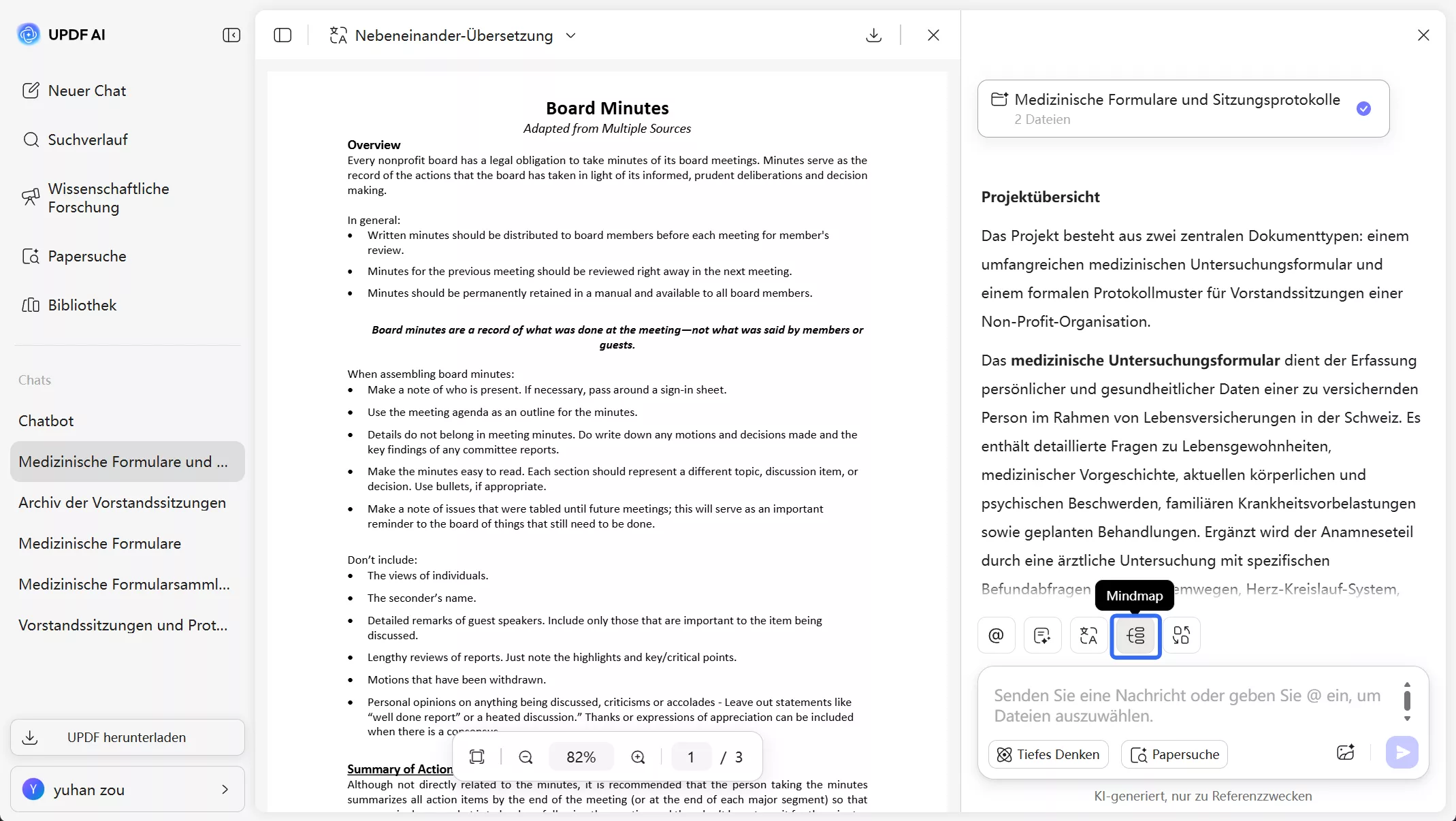This screenshot has height=821, width=1456.
Task: Click the fit-page icon in the zoom toolbar
Action: (x=477, y=756)
